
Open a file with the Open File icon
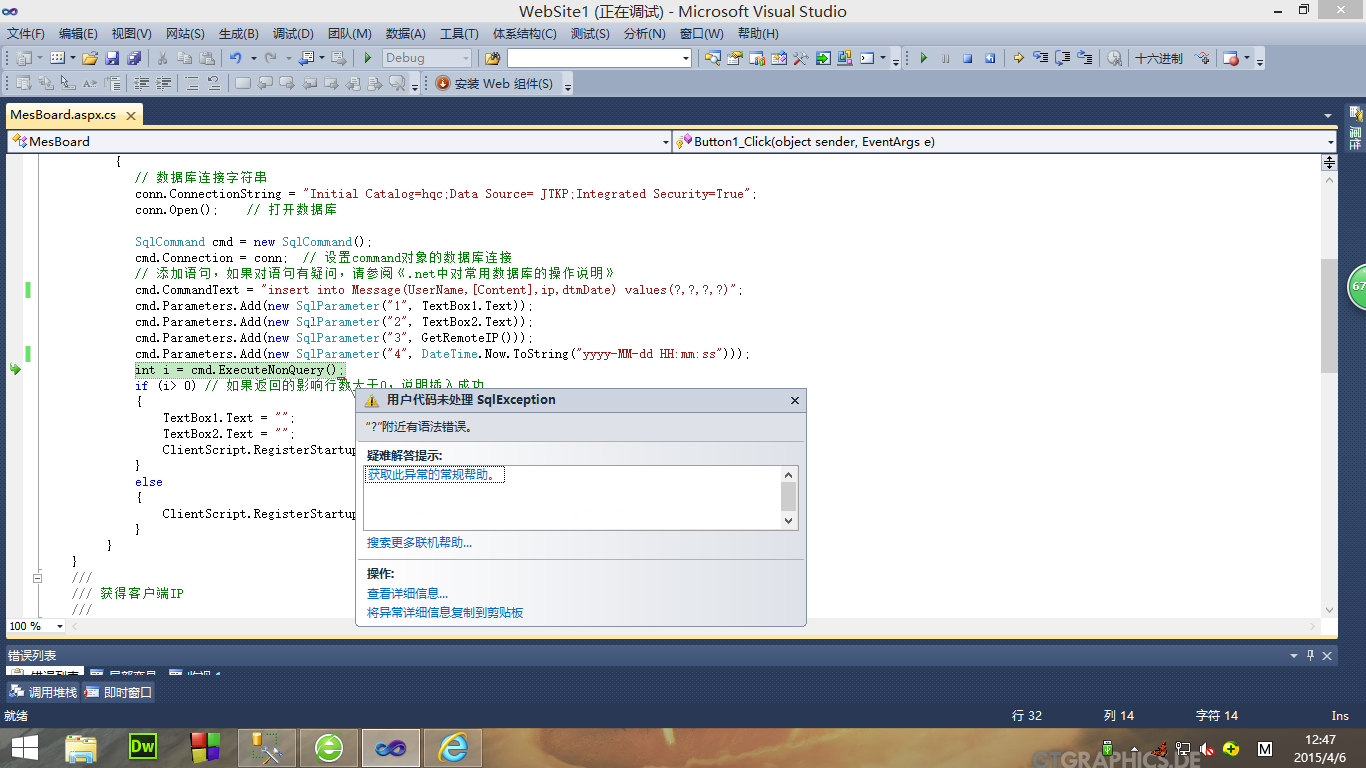pyautogui.click(x=89, y=58)
